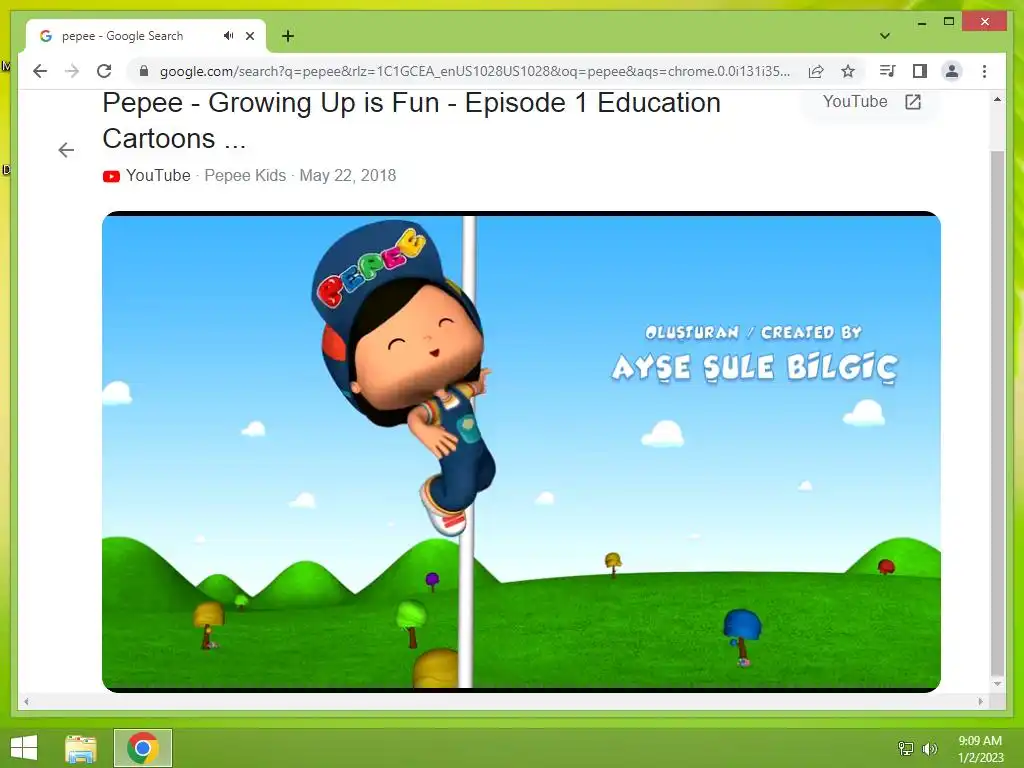
Task: Click the May 22, 2018 date
Action: point(347,176)
